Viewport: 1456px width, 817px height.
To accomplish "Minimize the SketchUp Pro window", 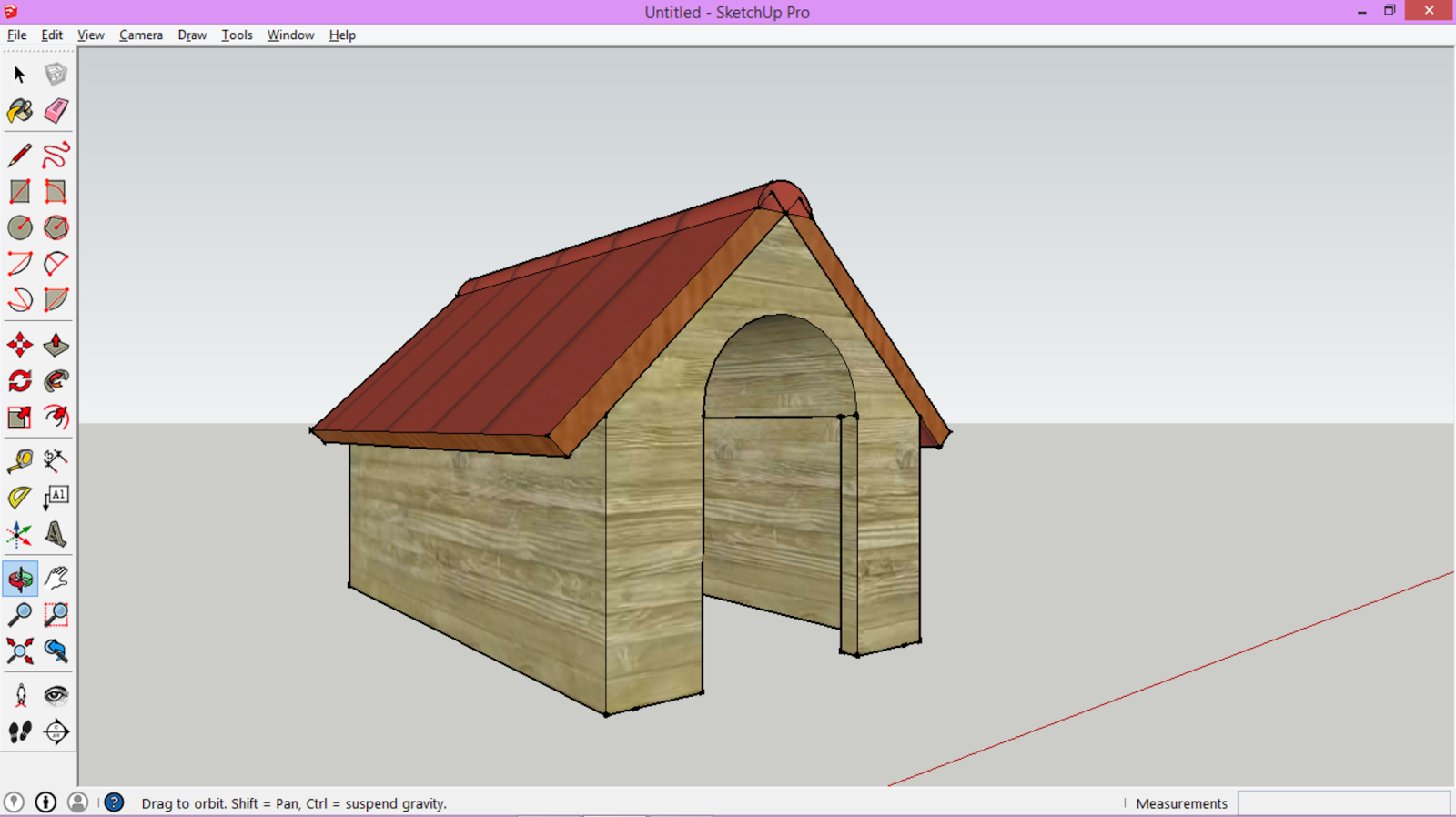I will [x=1362, y=11].
